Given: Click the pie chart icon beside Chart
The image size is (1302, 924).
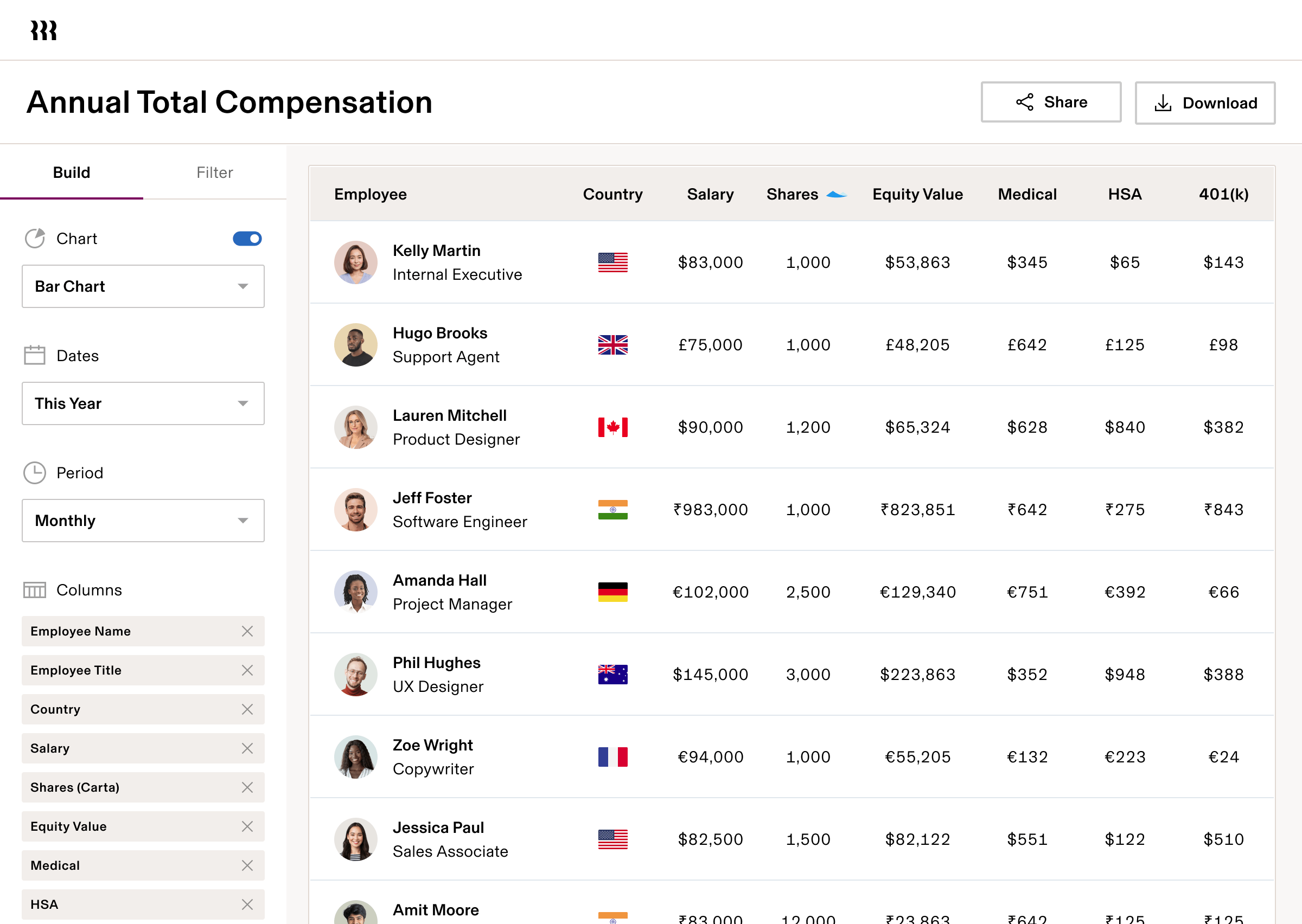Looking at the screenshot, I should click(x=35, y=239).
